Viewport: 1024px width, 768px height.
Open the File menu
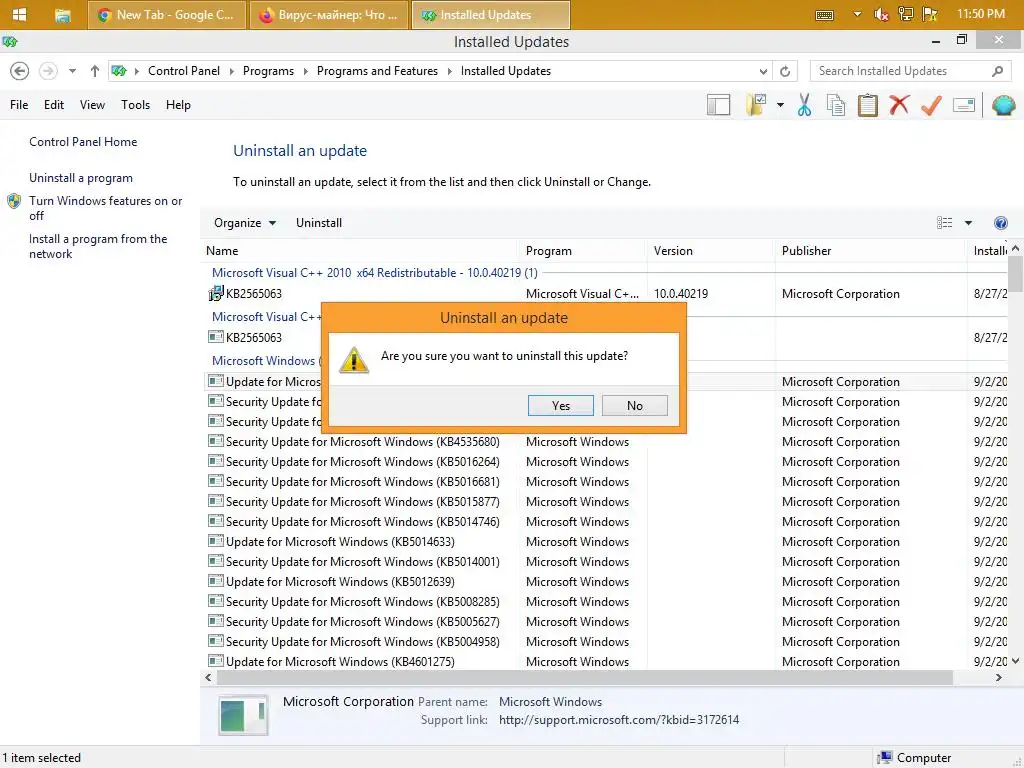coord(19,105)
